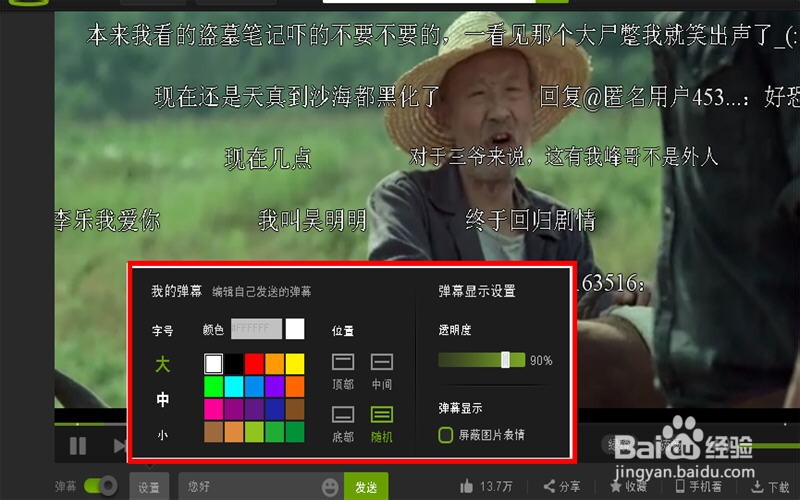800x500 pixels.
Task: Add video to favorites with 收藏
Action: pos(629,486)
